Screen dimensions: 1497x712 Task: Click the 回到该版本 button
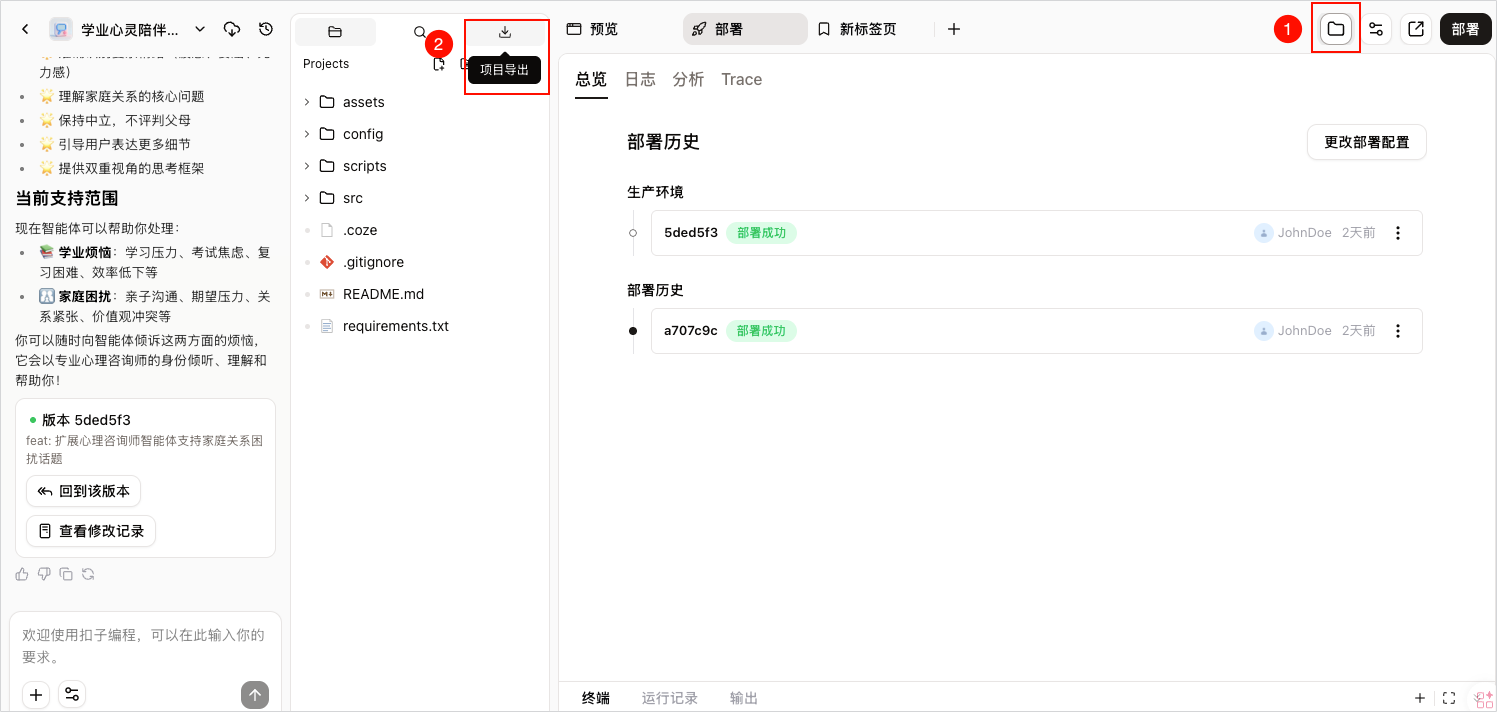tap(83, 491)
